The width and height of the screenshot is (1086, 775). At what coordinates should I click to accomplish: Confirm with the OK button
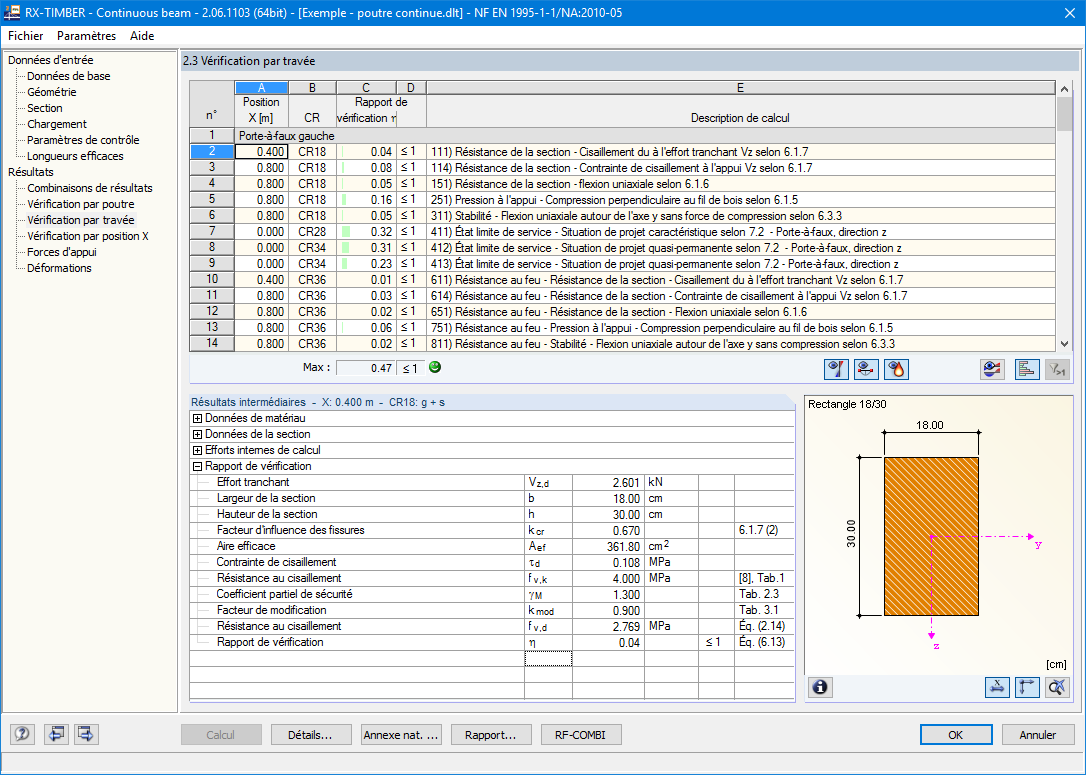[x=956, y=735]
